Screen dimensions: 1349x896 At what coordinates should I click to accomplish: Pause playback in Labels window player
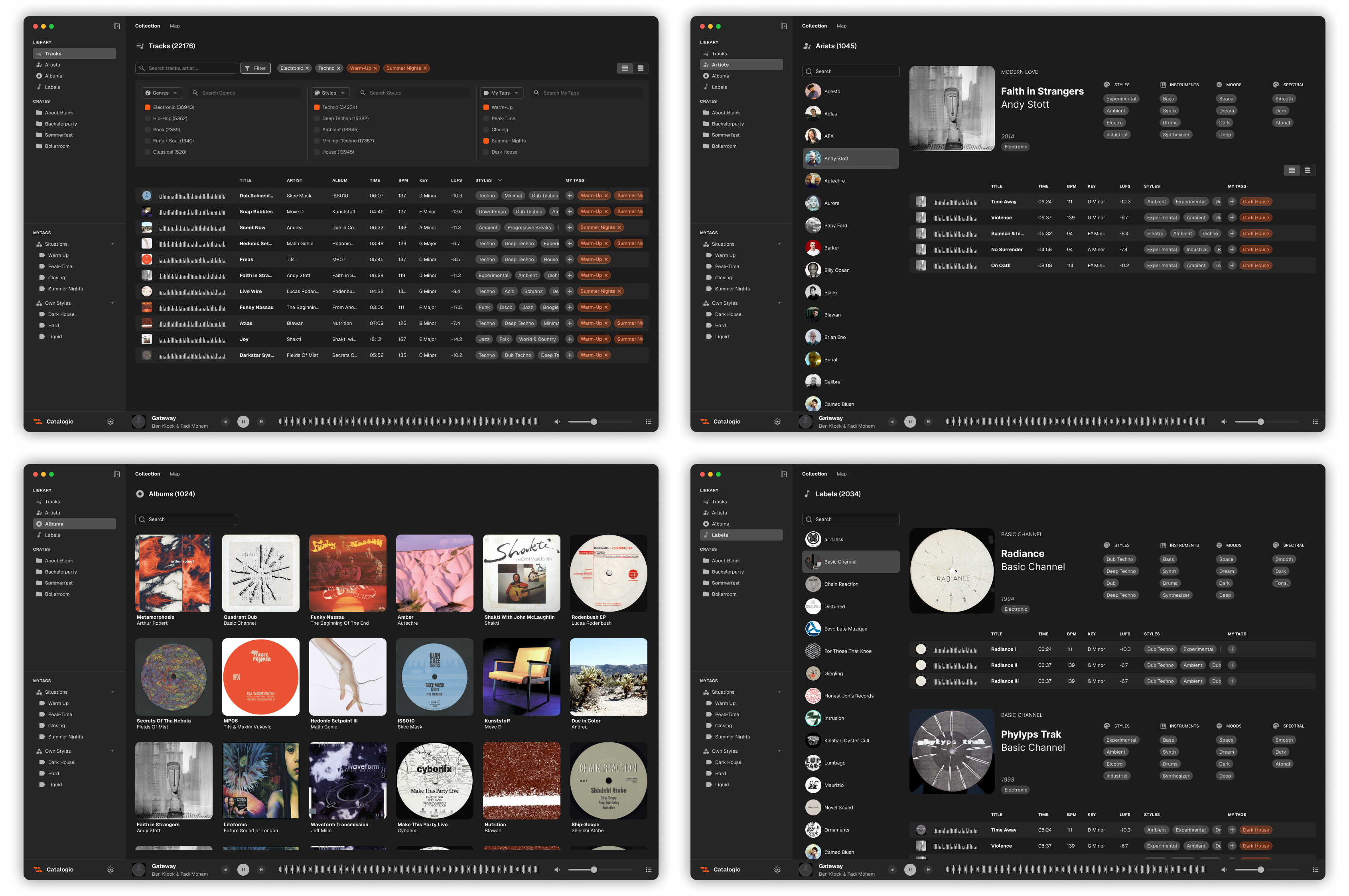(x=910, y=870)
